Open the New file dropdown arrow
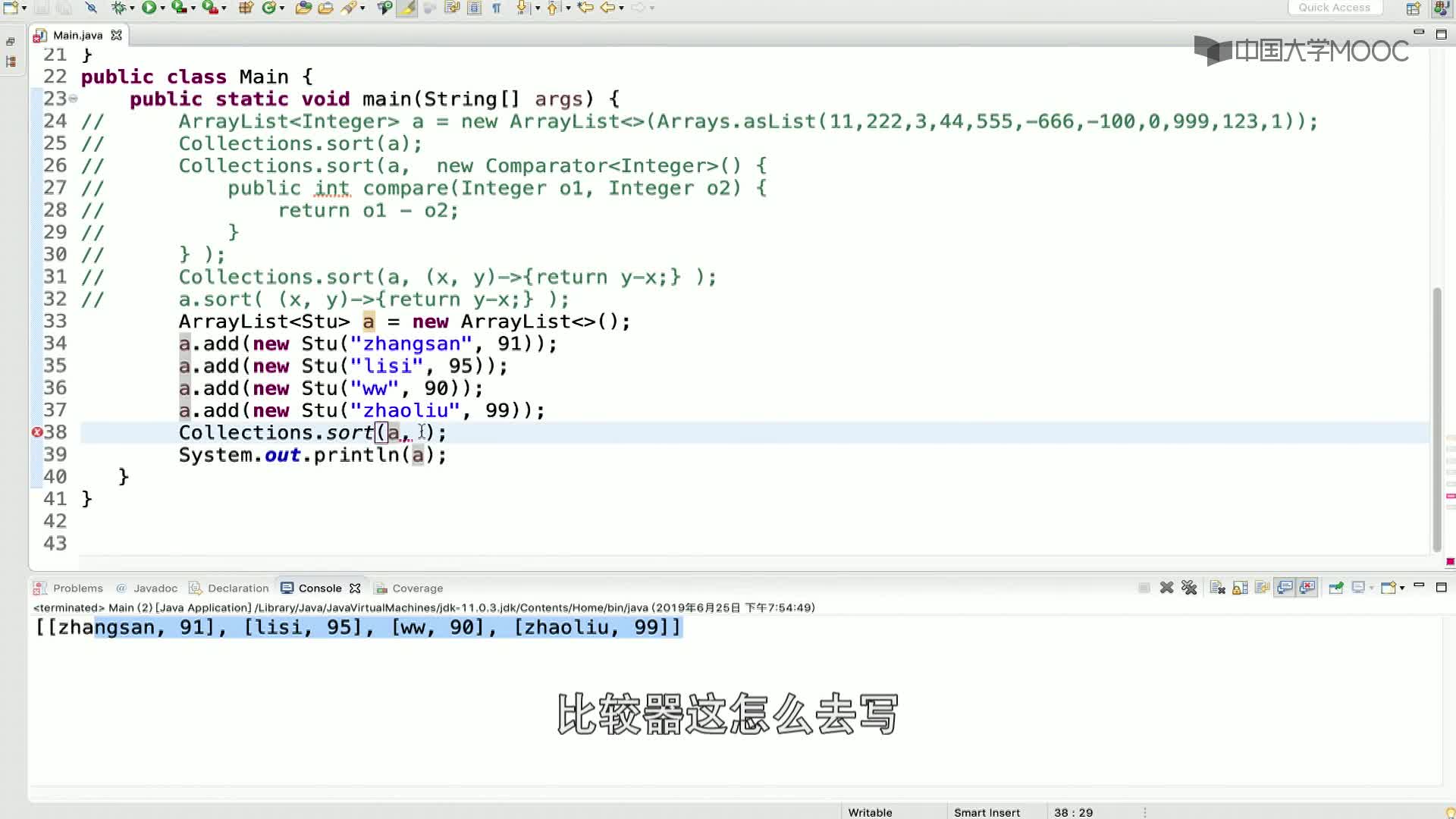Image resolution: width=1456 pixels, height=819 pixels. tap(24, 8)
